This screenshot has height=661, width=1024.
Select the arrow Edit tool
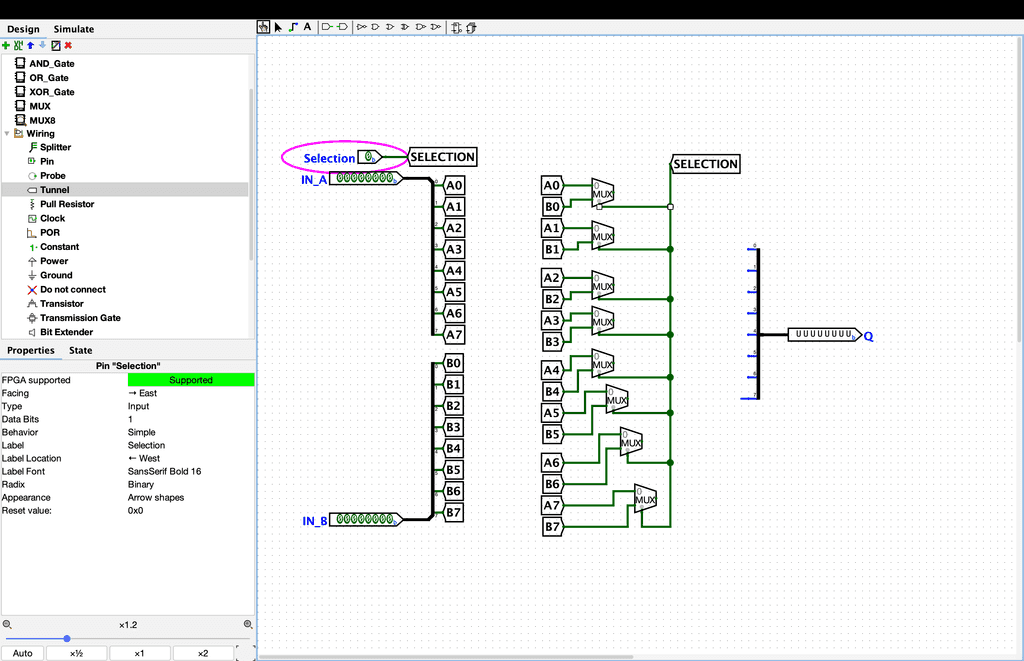(x=278, y=27)
